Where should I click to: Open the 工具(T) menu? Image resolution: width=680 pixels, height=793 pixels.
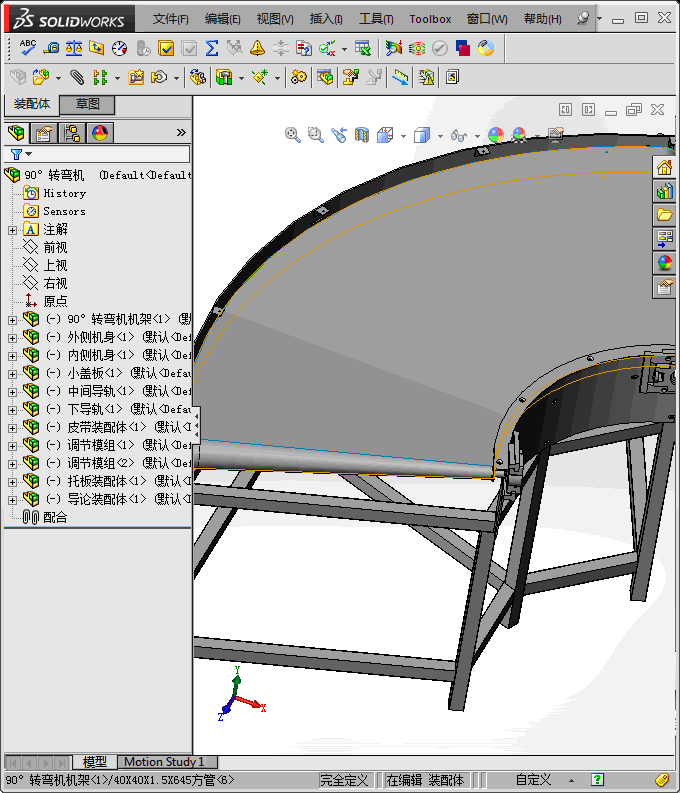(376, 19)
